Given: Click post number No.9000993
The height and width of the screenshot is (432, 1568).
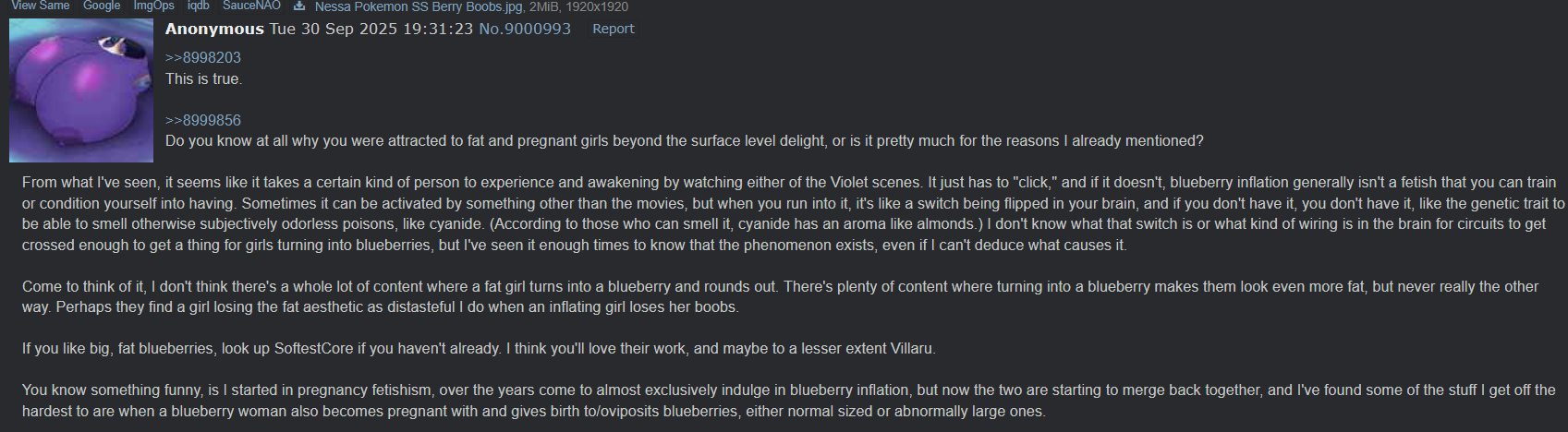Looking at the screenshot, I should [x=525, y=29].
